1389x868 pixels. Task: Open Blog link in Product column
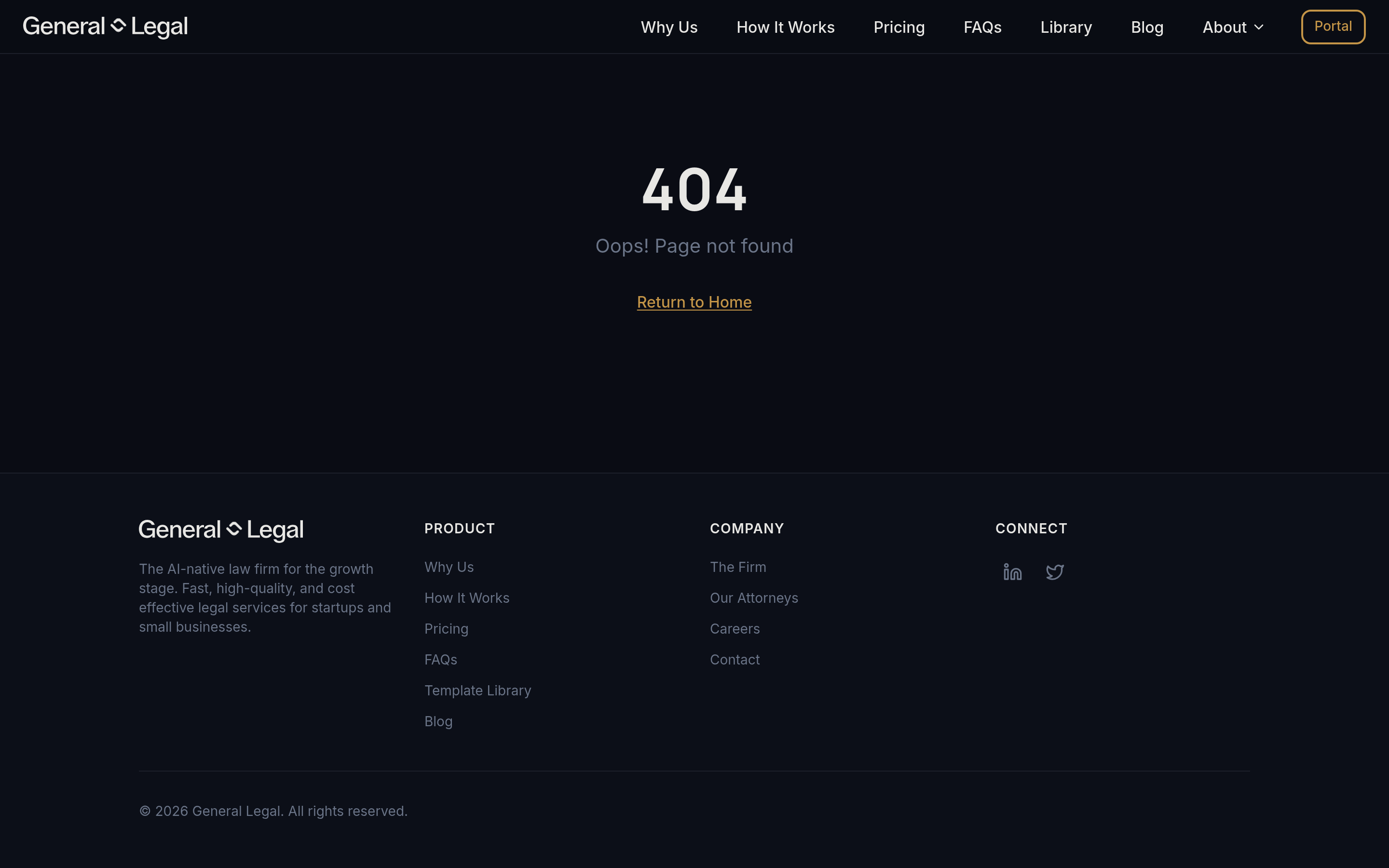[438, 721]
